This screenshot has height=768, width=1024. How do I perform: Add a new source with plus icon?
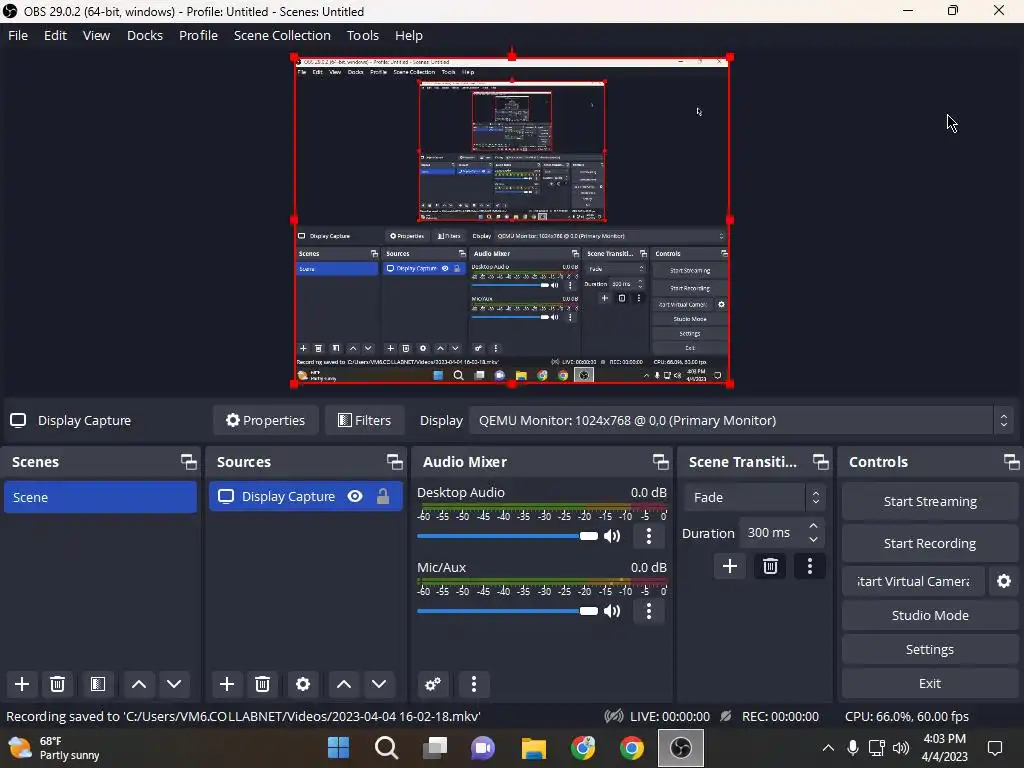coord(227,684)
